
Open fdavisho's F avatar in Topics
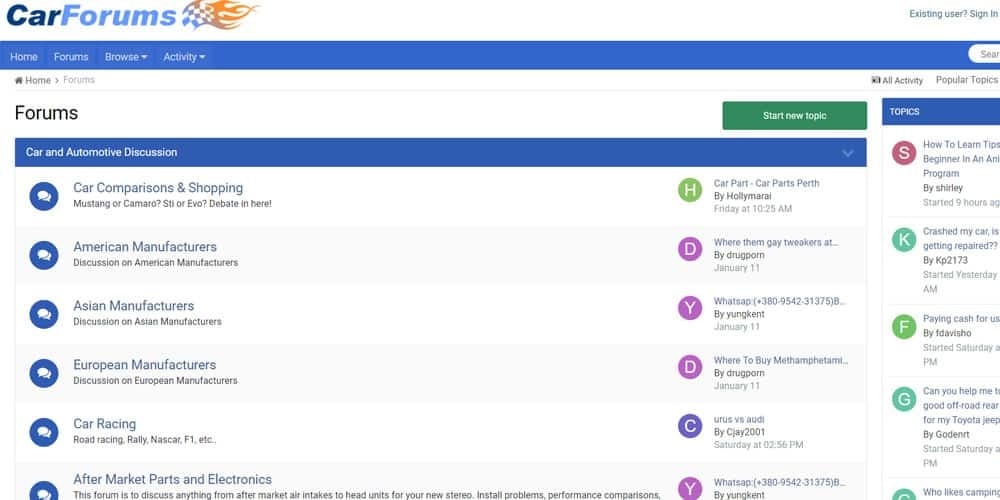point(904,327)
